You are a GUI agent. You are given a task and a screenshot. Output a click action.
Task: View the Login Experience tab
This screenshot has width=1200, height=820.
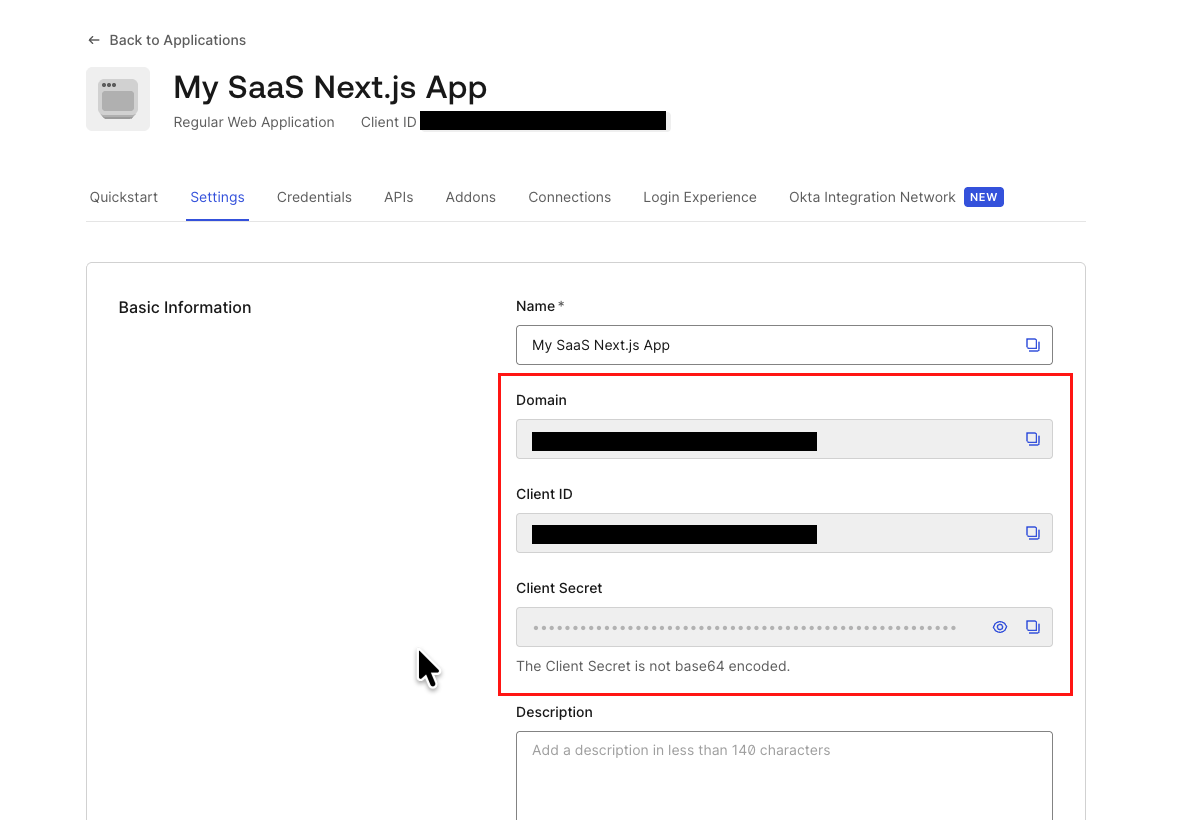click(699, 197)
